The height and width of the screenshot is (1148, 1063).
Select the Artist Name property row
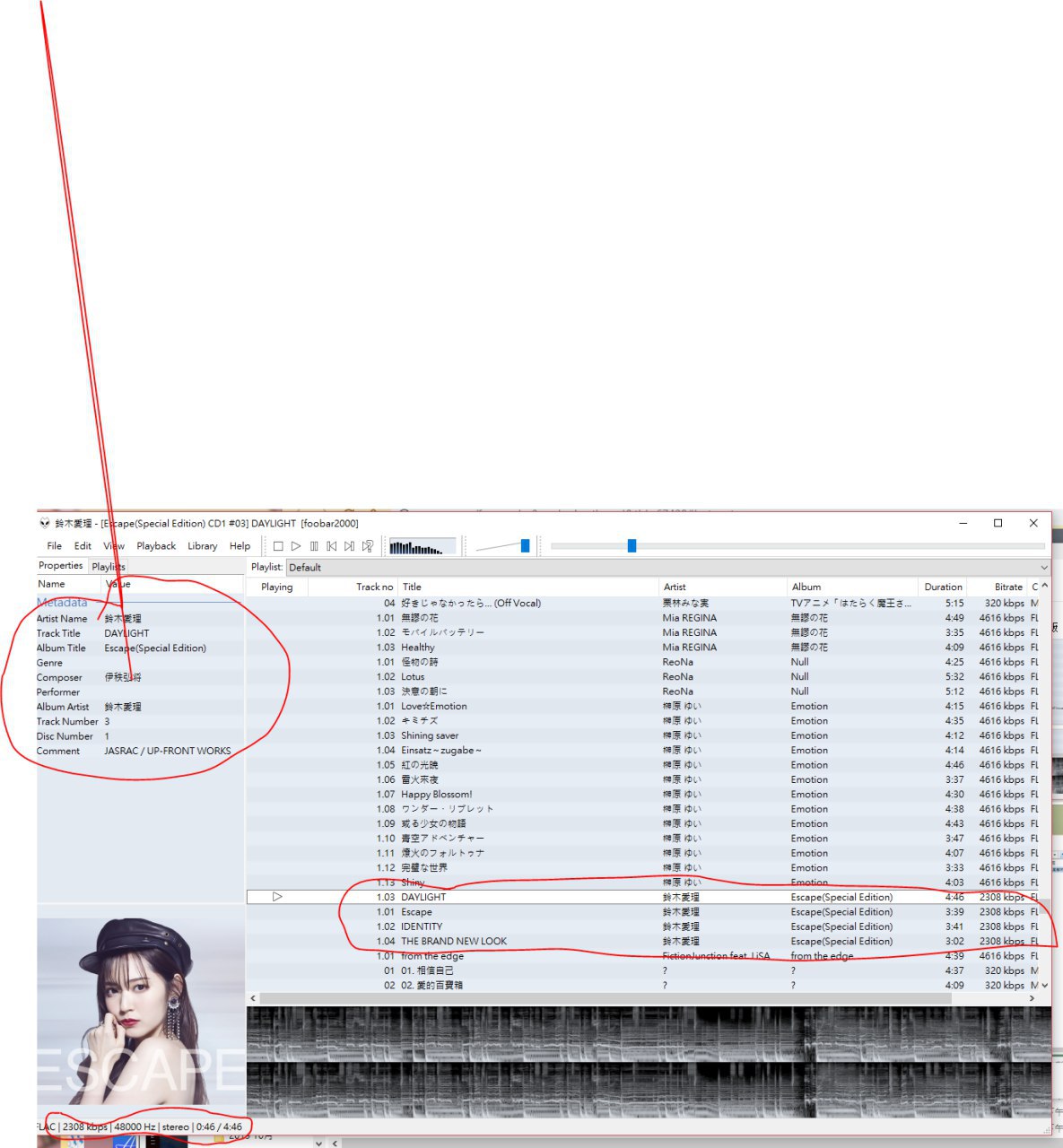tap(140, 619)
